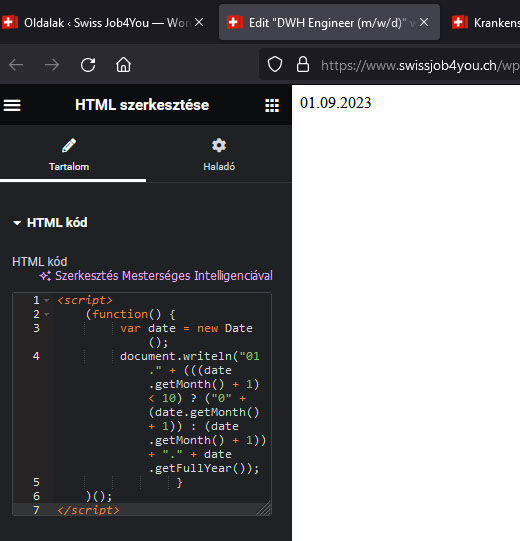Screen dimensions: 520x541
Task: Click the opening <script> tag text
Action: 85,300
